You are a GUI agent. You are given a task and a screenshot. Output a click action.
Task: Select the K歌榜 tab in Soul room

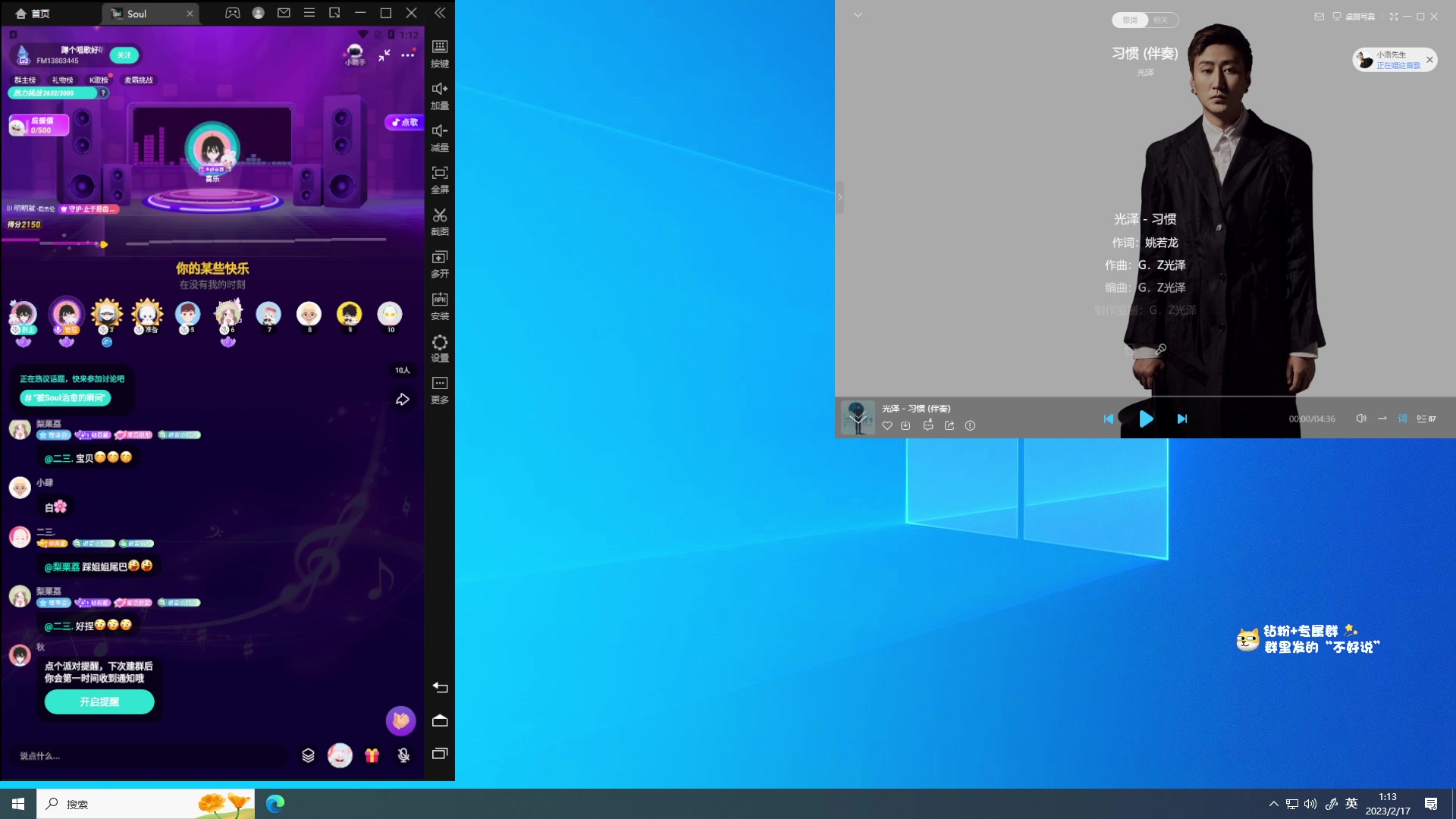tap(99, 80)
